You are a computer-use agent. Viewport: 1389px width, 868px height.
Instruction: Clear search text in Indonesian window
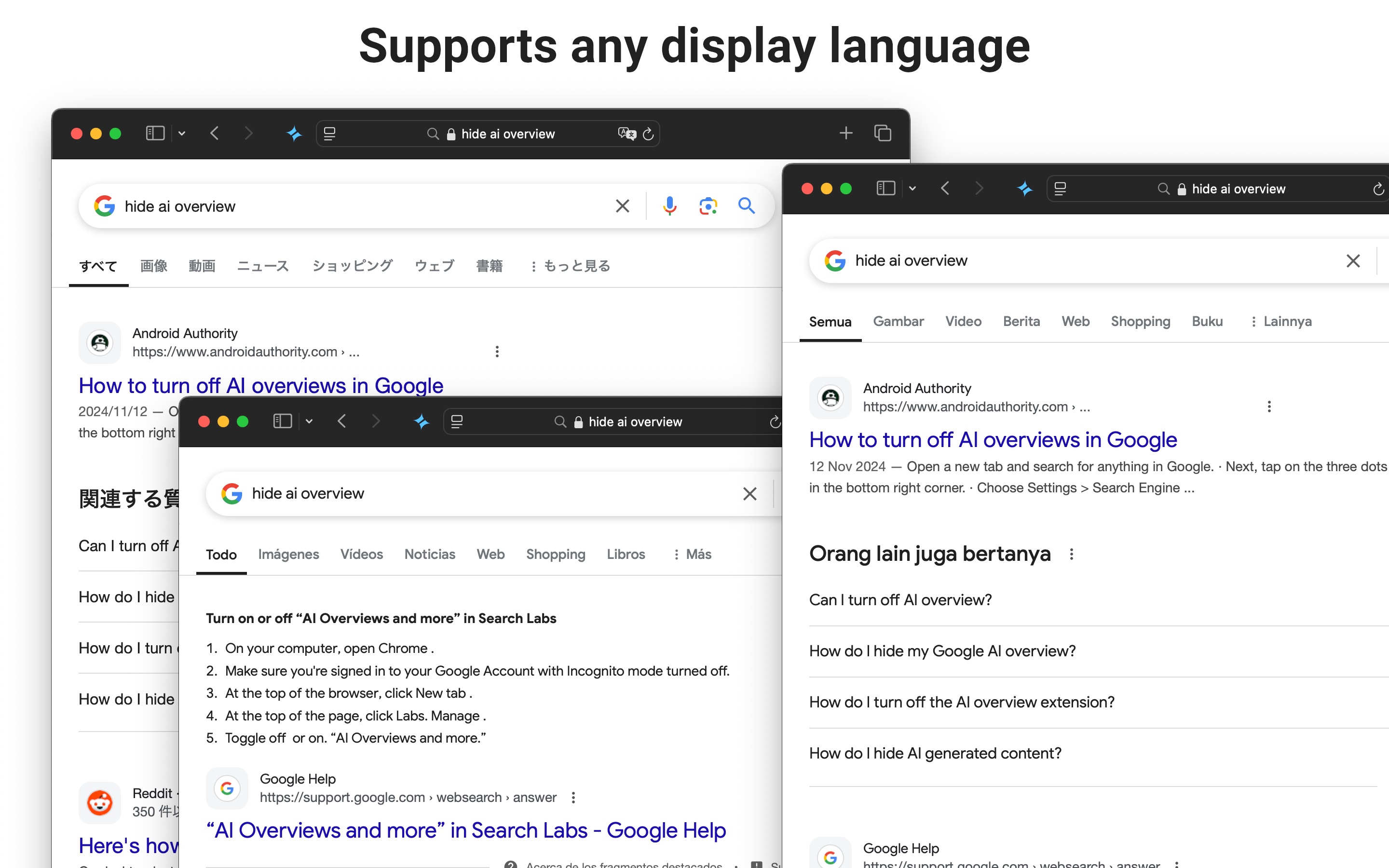click(1353, 260)
